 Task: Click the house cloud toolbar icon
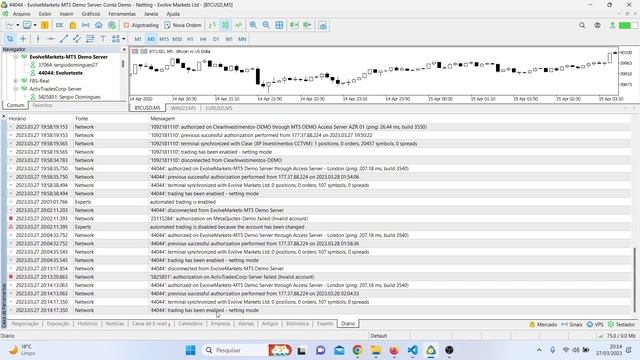tap(99, 25)
